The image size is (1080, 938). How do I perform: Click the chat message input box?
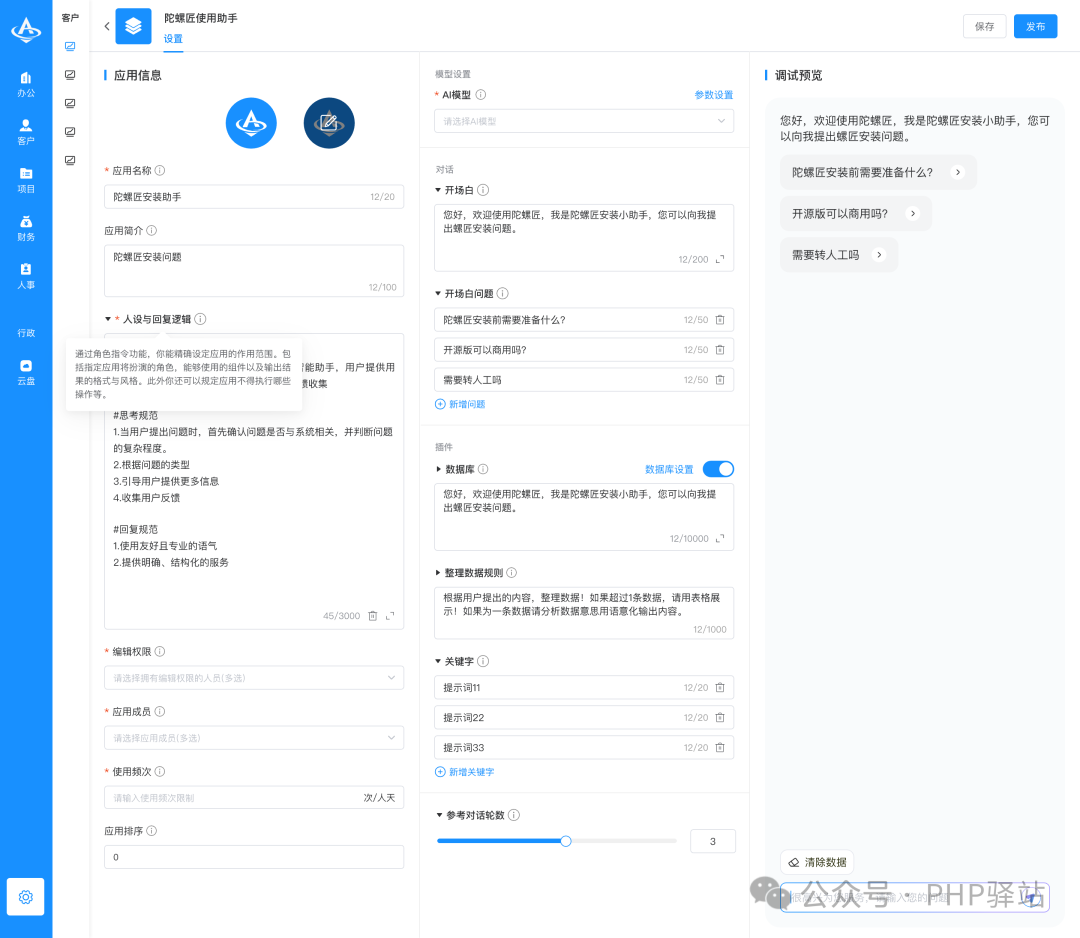915,897
